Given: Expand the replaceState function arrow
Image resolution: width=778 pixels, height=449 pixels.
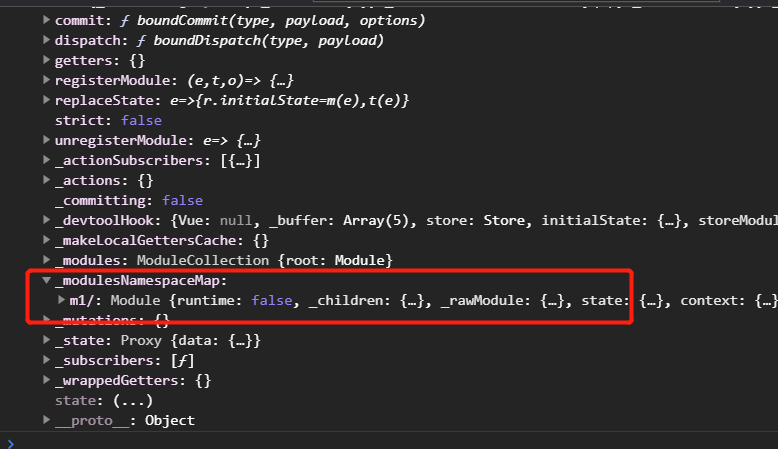Looking at the screenshot, I should [47, 100].
